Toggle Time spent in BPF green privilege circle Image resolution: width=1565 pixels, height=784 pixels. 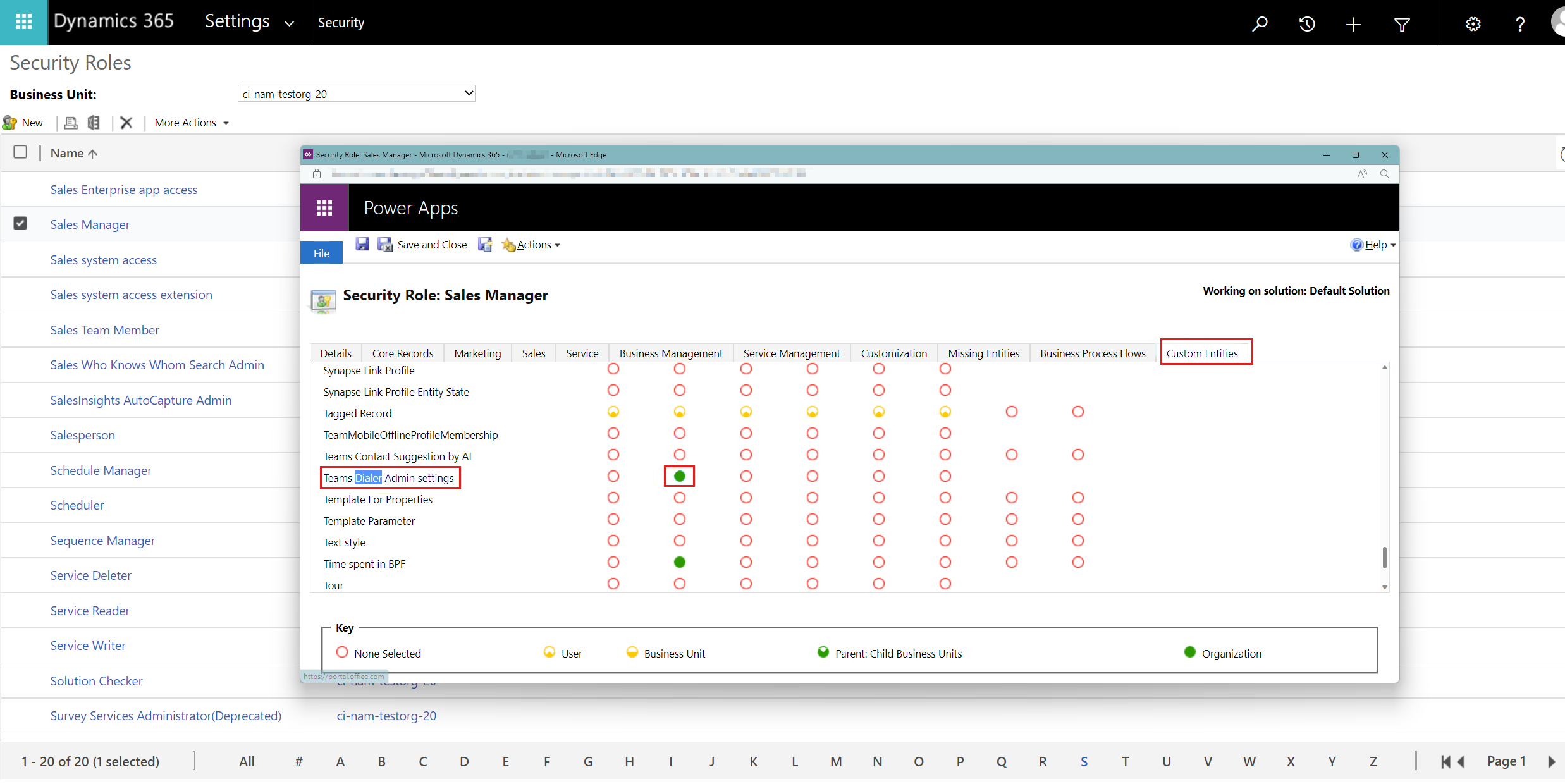pyautogui.click(x=680, y=562)
